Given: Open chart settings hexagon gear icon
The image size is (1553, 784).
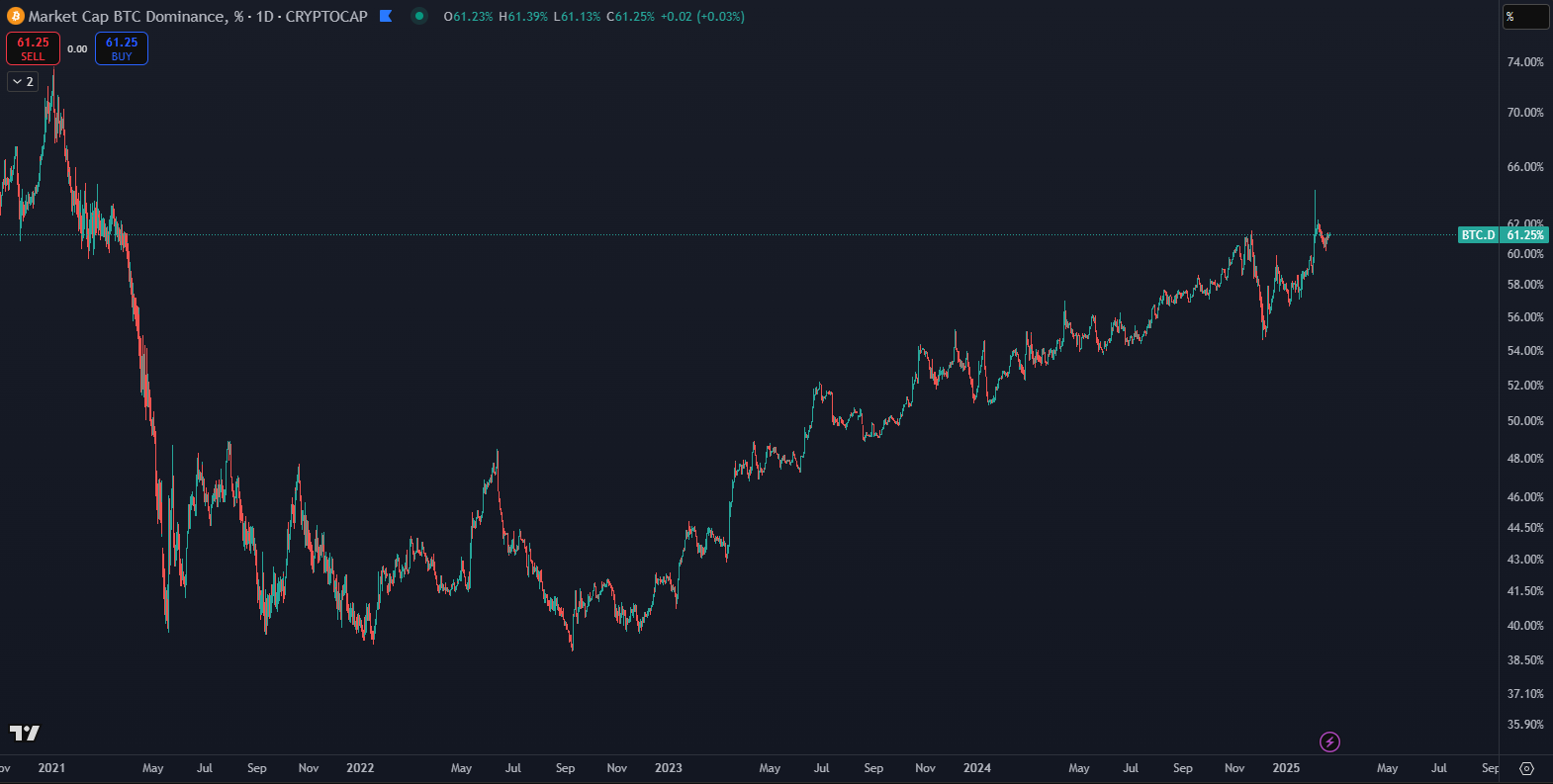Looking at the screenshot, I should pos(1526,768).
